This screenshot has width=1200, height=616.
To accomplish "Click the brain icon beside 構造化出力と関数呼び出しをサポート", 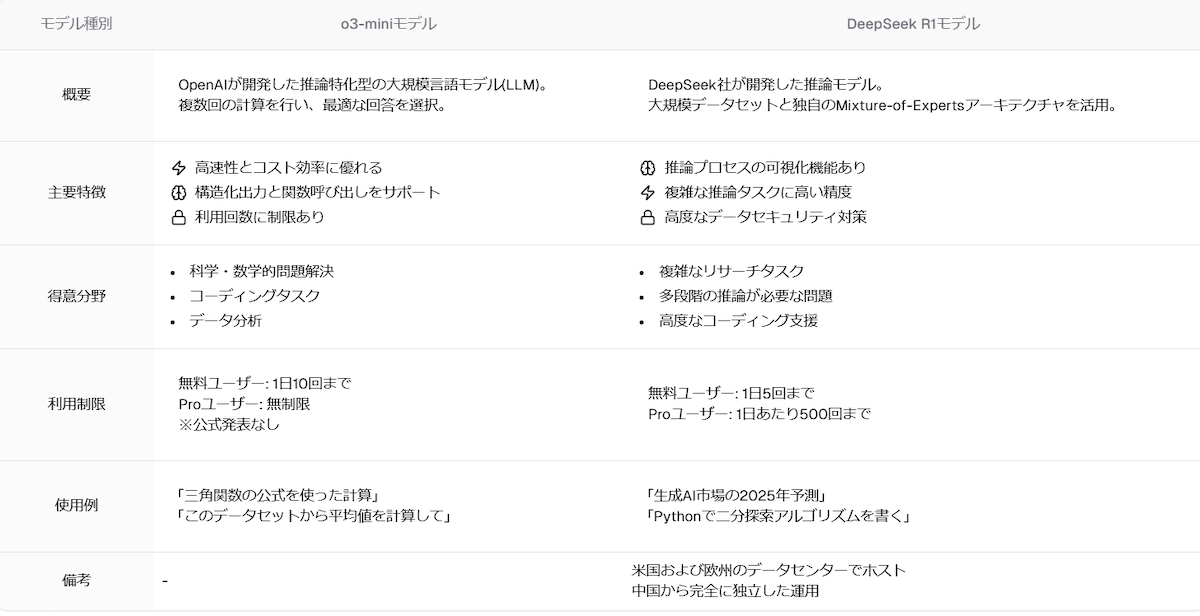I will (179, 192).
